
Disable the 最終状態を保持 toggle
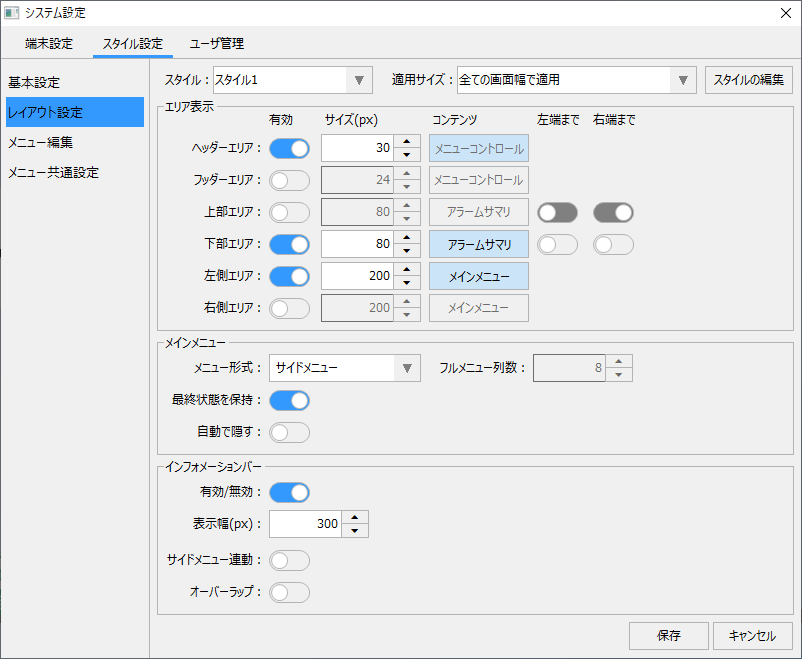(289, 401)
